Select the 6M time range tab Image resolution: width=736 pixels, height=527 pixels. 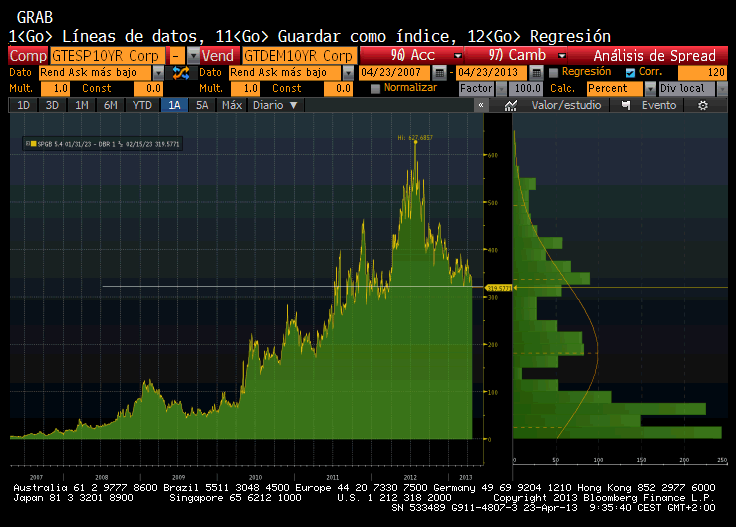pyautogui.click(x=111, y=105)
